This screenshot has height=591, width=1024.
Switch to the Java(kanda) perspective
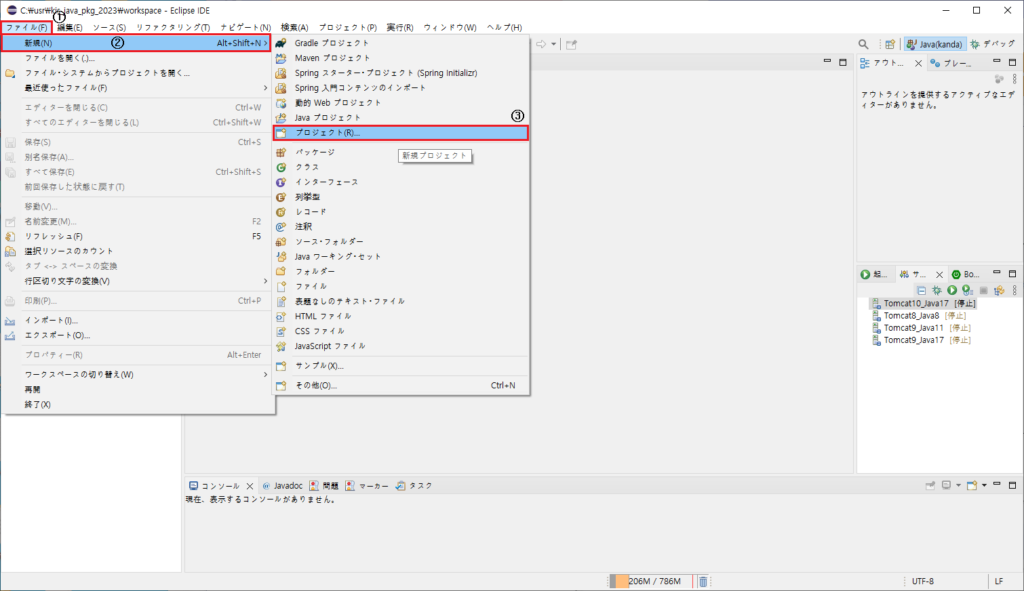934,44
